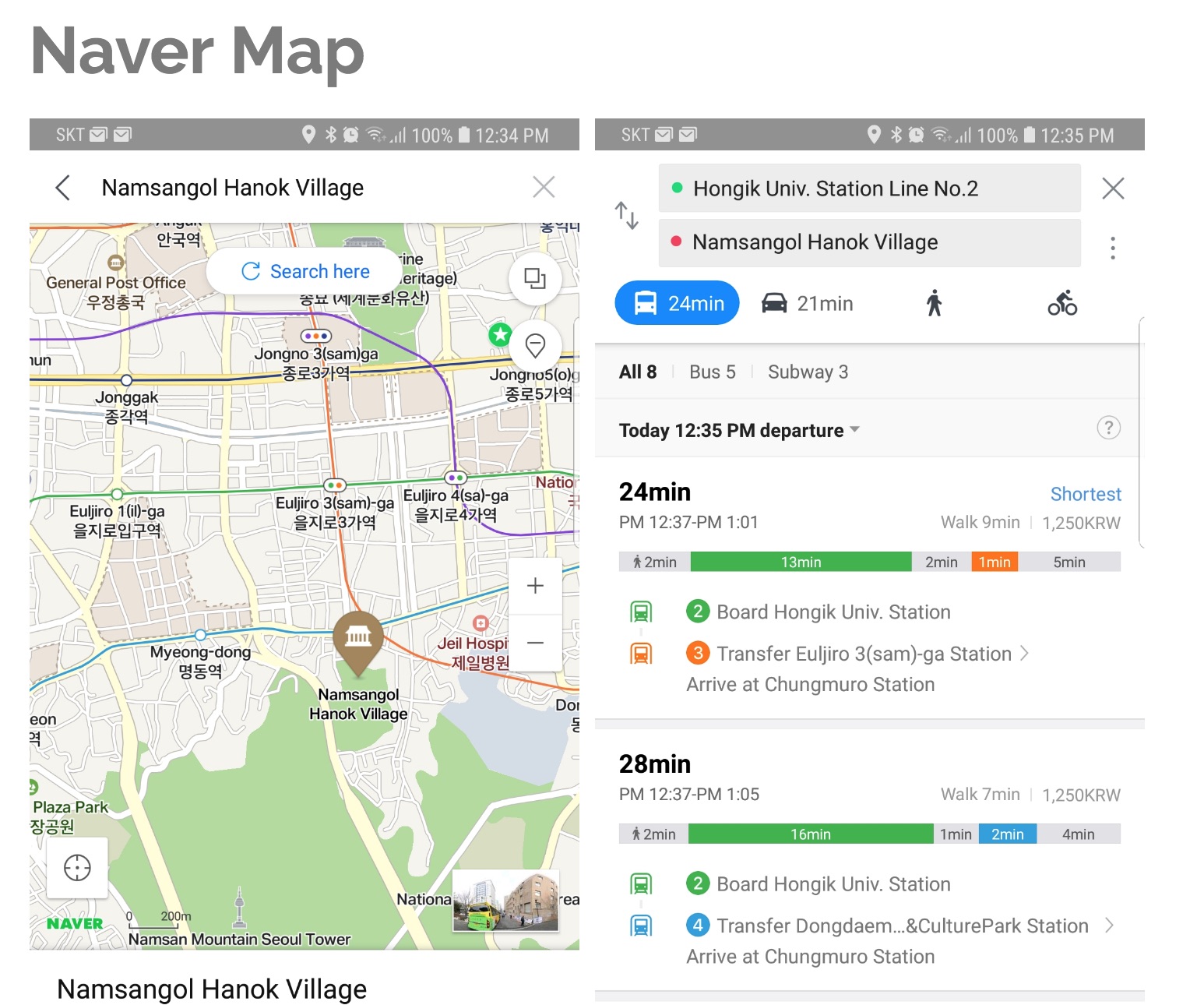Expand Transfer Euljiro 3(sam)-ga Station chevron
Image resolution: width=1204 pixels, height=1005 pixels.
click(1024, 654)
